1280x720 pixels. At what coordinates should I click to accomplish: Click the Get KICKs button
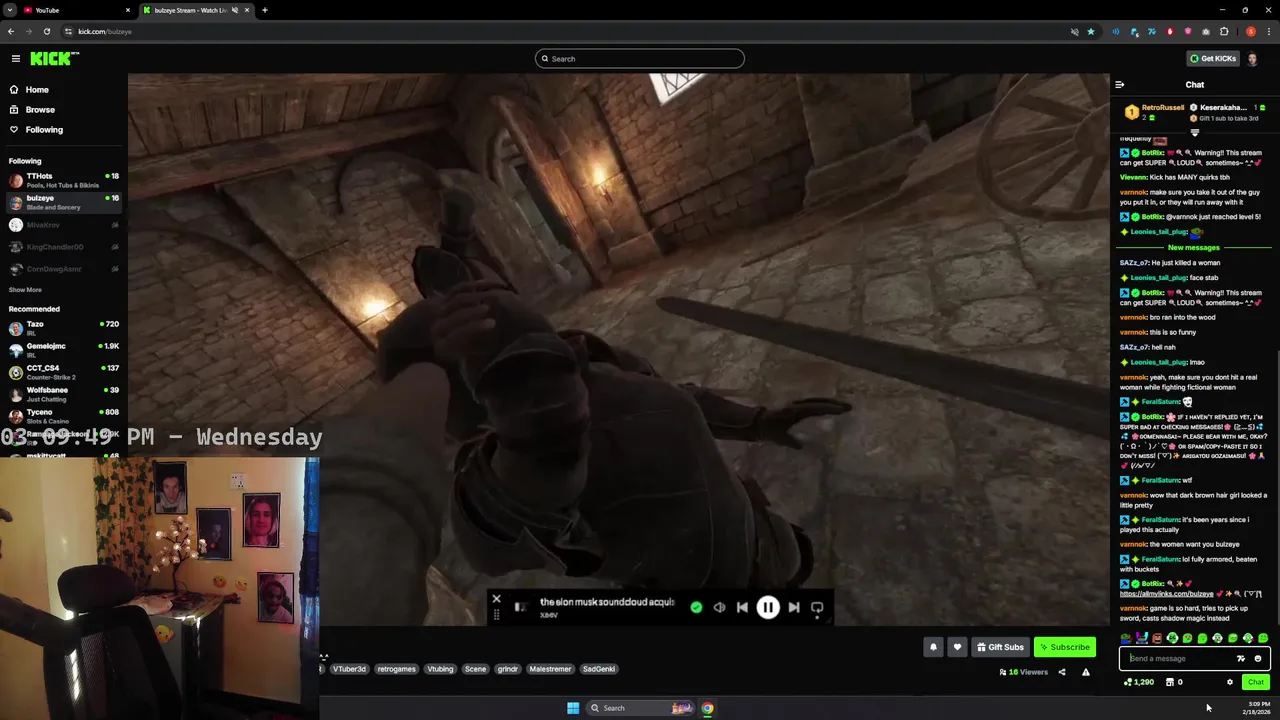click(x=1212, y=59)
